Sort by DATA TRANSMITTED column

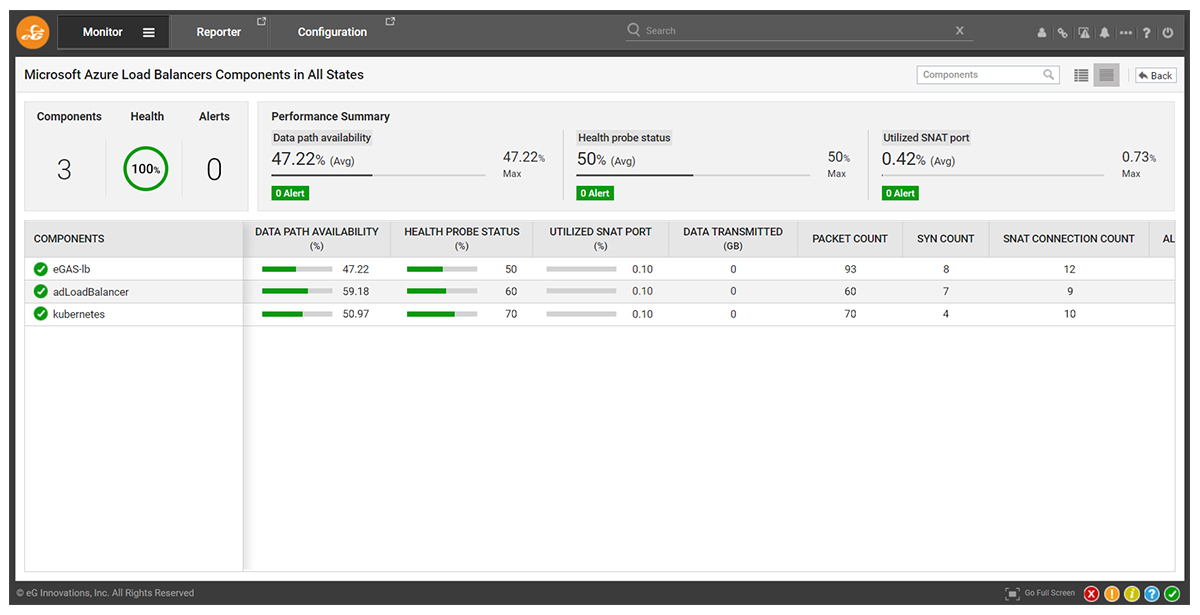click(733, 238)
